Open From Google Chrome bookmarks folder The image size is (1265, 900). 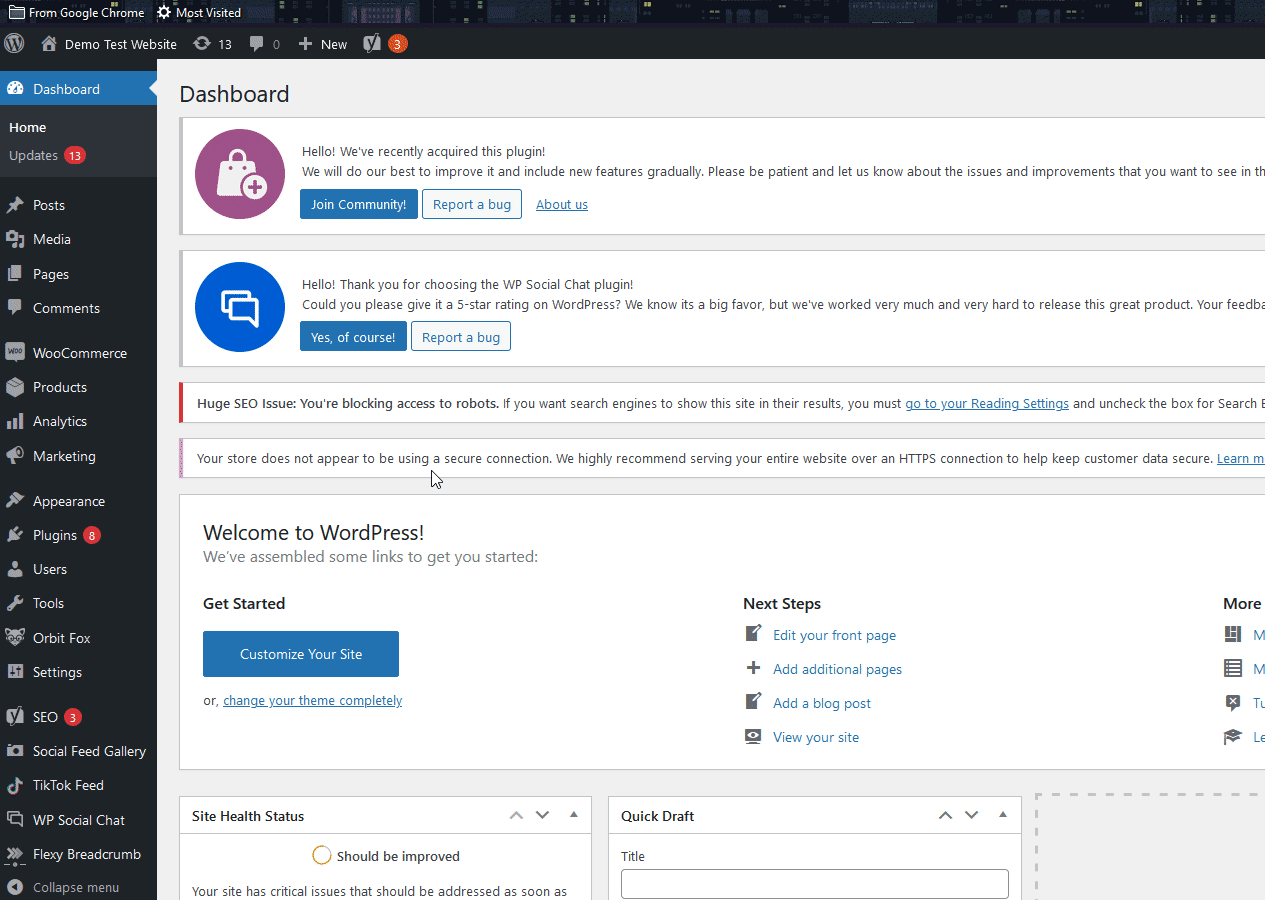[76, 13]
